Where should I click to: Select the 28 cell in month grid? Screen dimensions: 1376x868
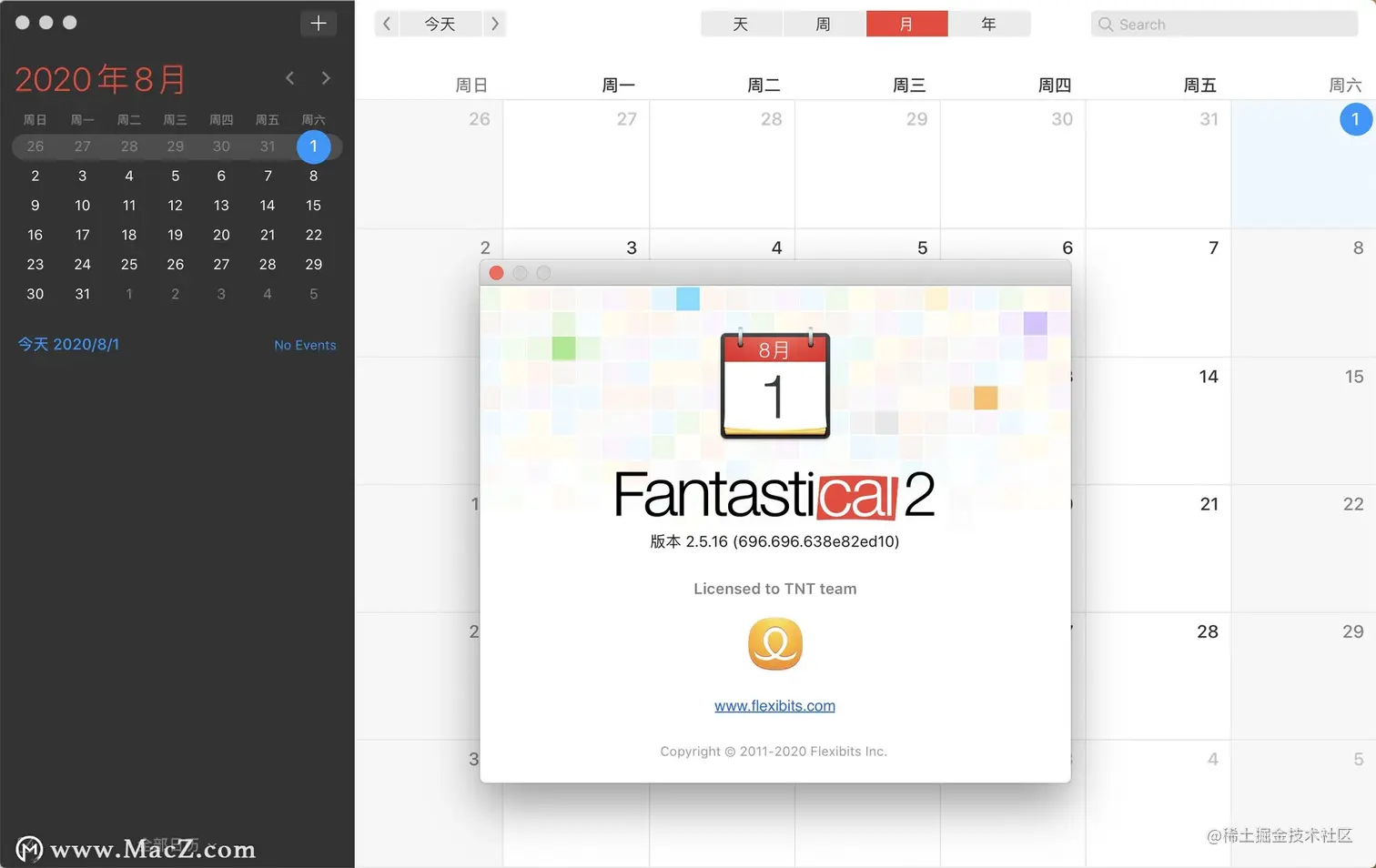point(1158,675)
